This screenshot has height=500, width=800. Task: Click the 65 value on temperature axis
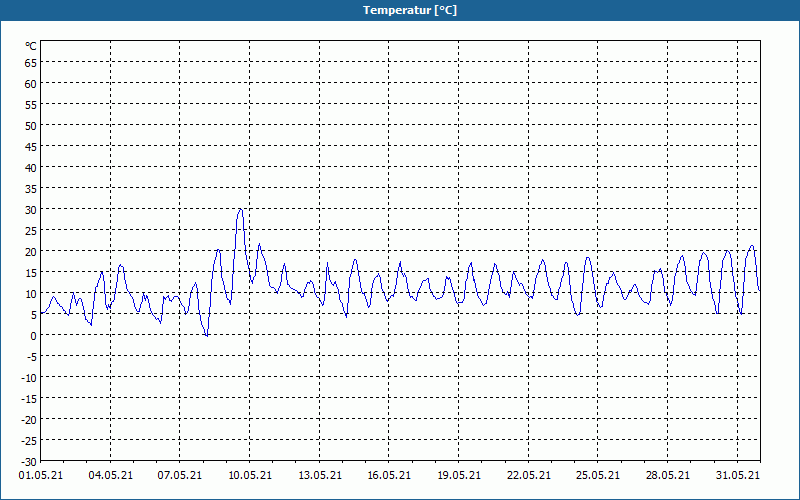point(31,62)
